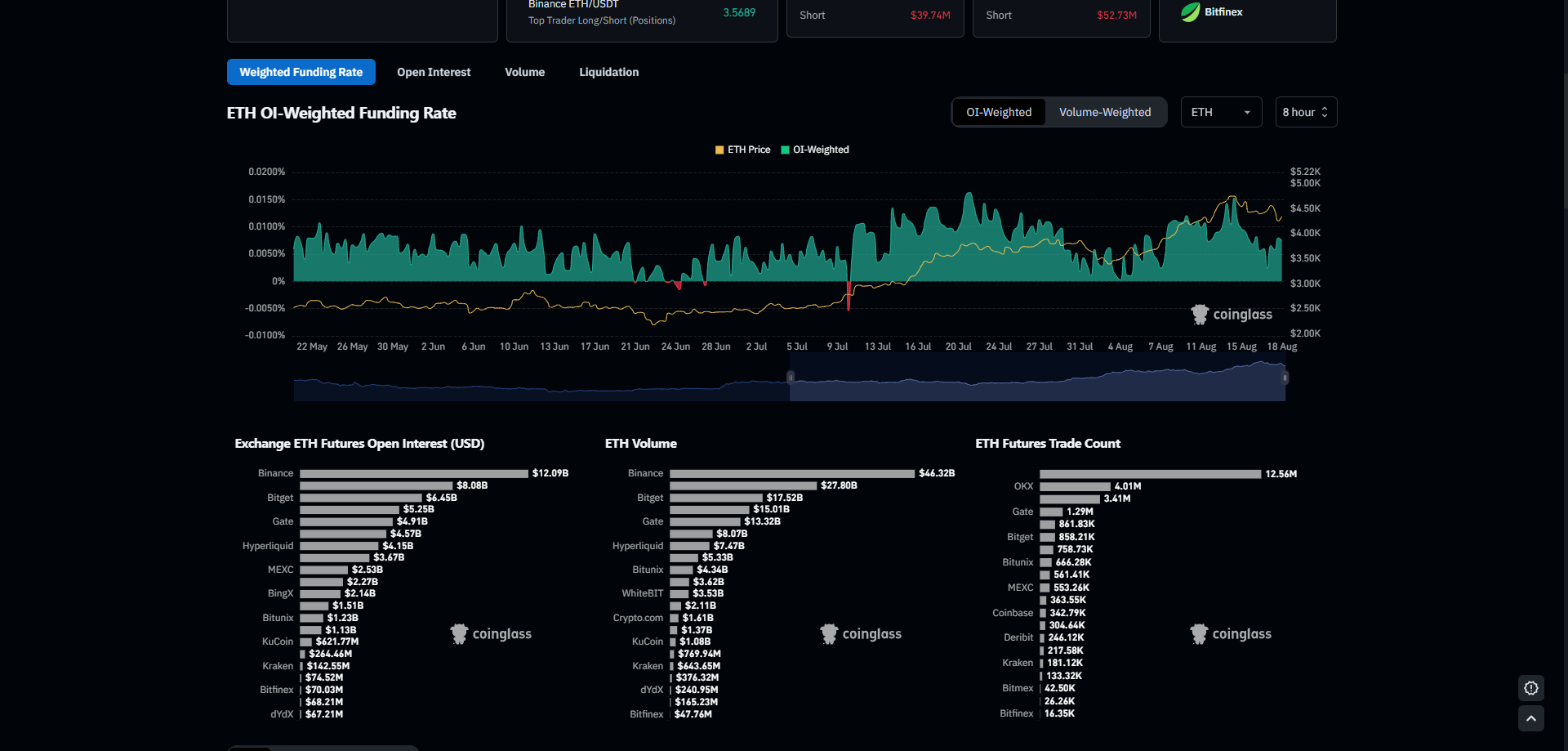Viewport: 1568px width, 751px height.
Task: Click the right handle of chart range slider
Action: (x=1285, y=377)
